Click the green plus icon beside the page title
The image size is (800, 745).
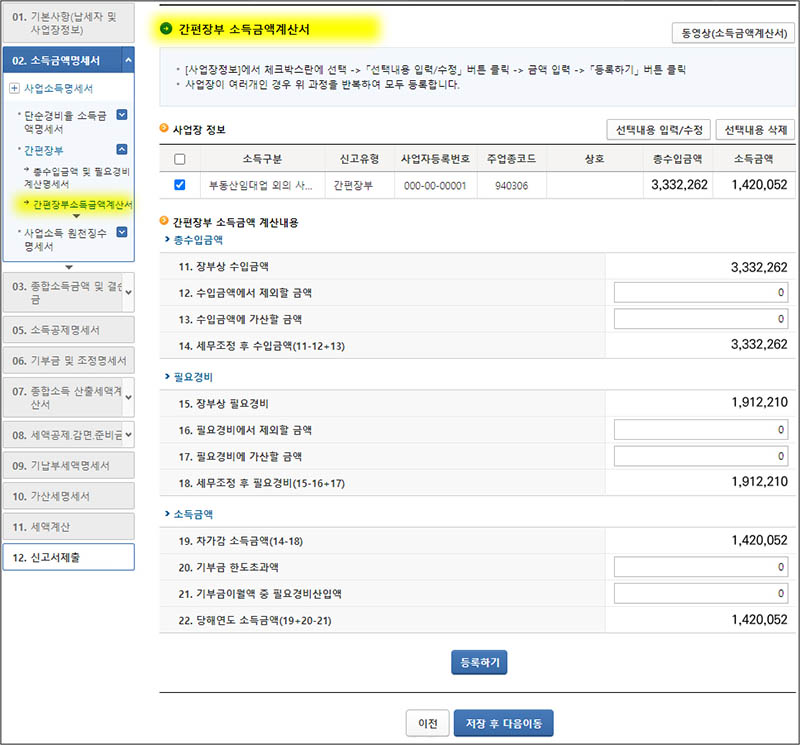tap(167, 28)
